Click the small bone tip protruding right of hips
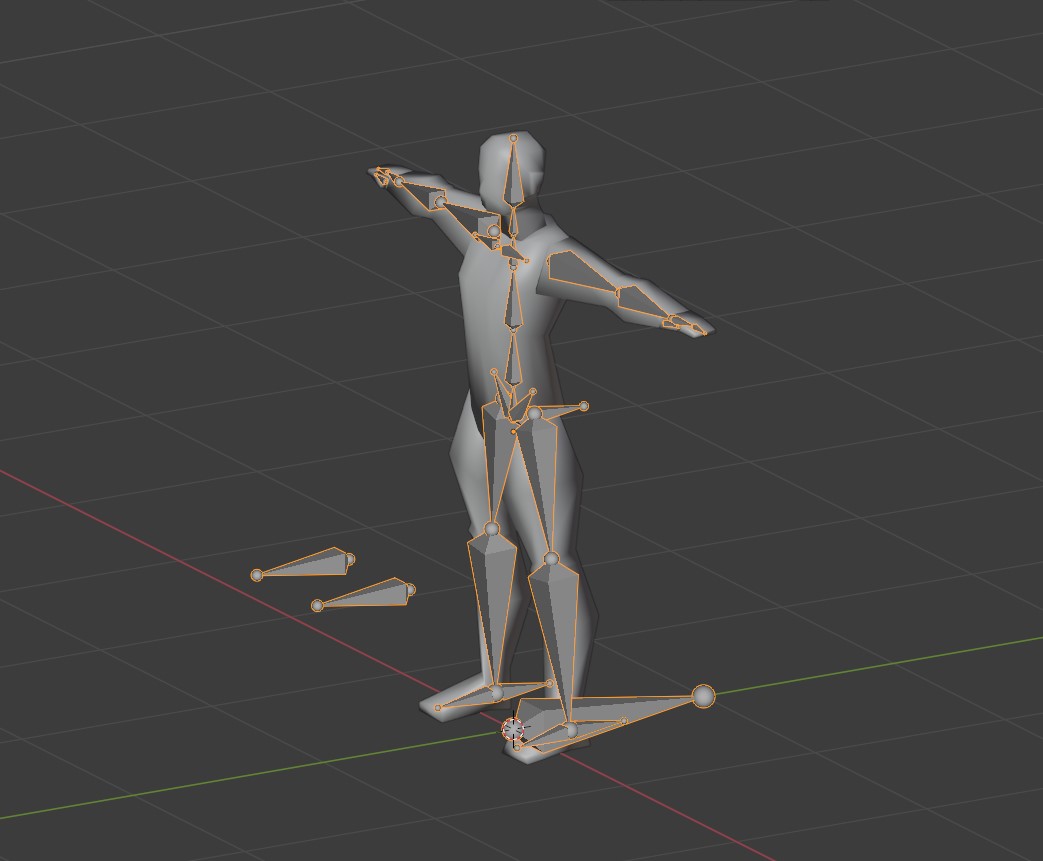 [584, 406]
